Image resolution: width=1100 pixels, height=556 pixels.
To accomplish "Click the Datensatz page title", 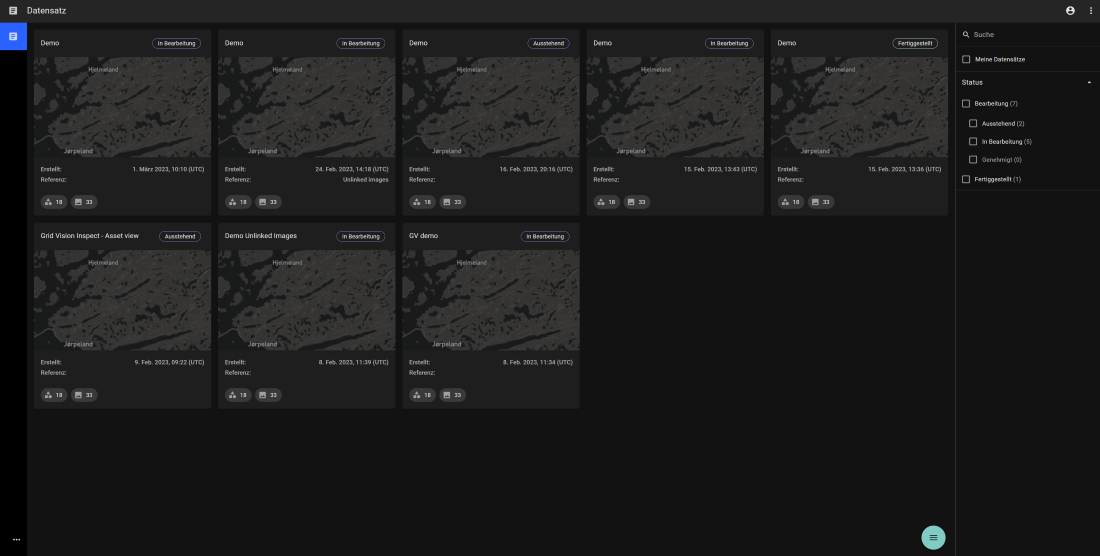I will [46, 11].
